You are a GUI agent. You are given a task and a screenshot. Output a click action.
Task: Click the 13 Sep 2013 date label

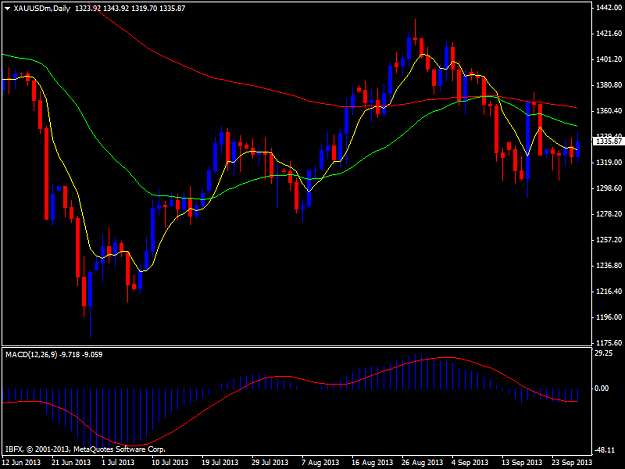522,462
